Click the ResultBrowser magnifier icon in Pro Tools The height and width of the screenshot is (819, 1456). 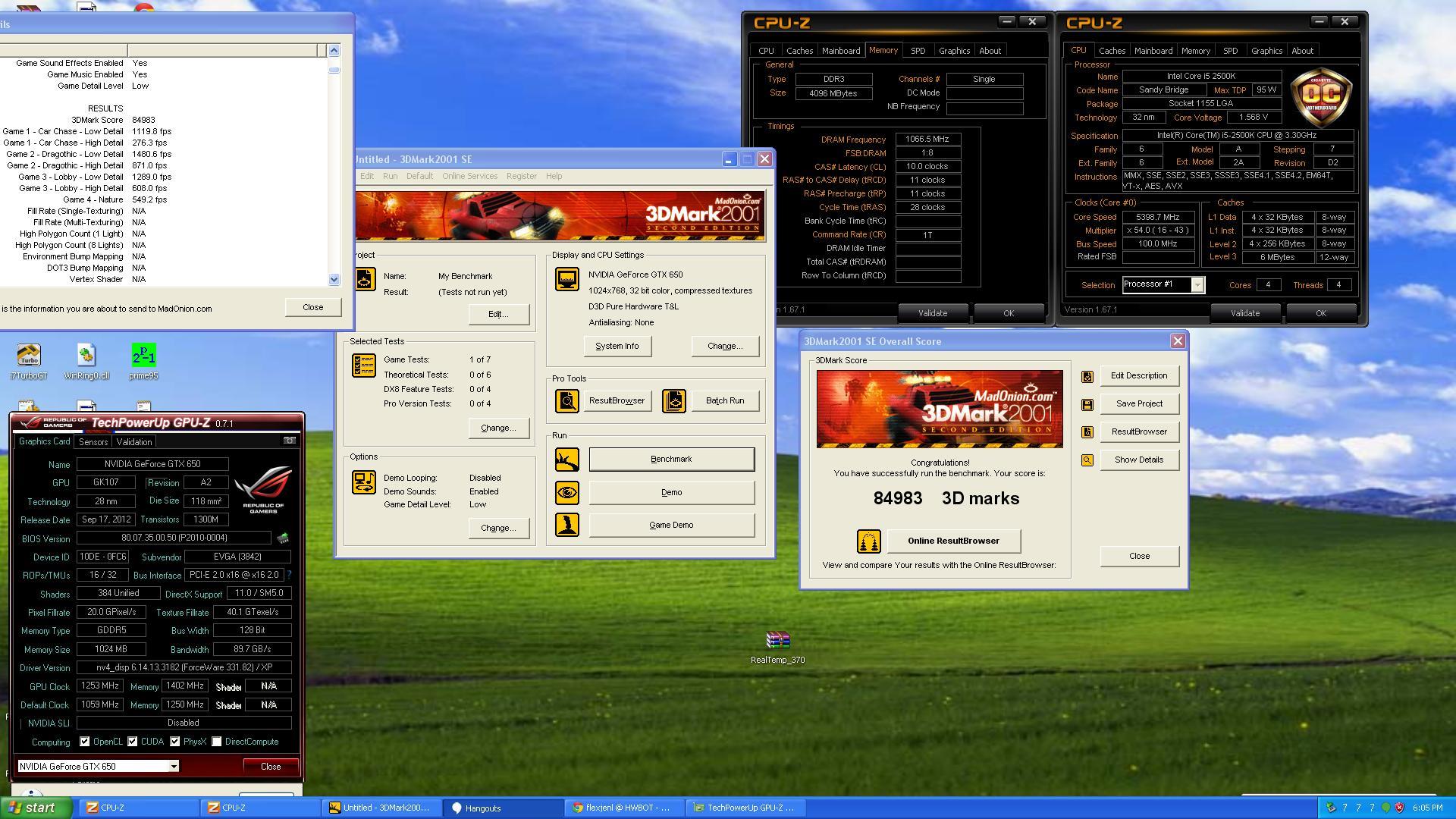pyautogui.click(x=566, y=401)
